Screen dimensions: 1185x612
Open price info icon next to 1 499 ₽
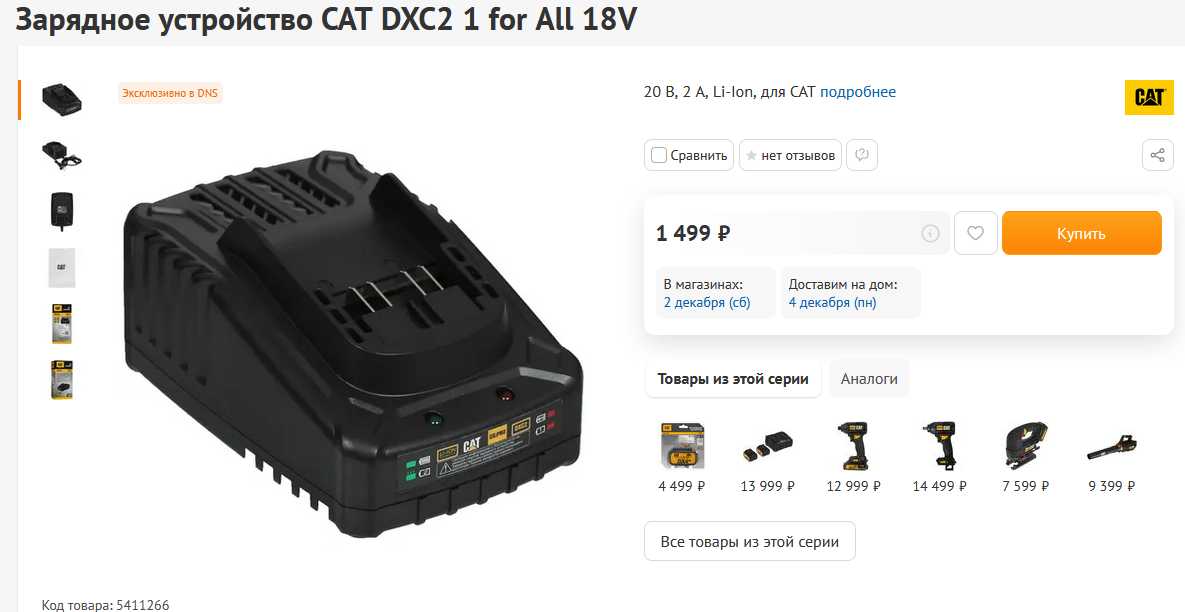click(930, 233)
